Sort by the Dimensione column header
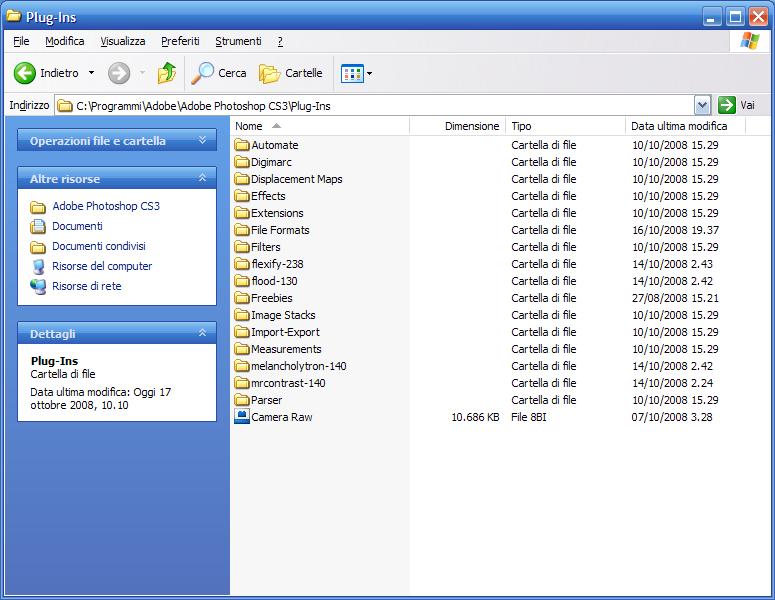 458,126
